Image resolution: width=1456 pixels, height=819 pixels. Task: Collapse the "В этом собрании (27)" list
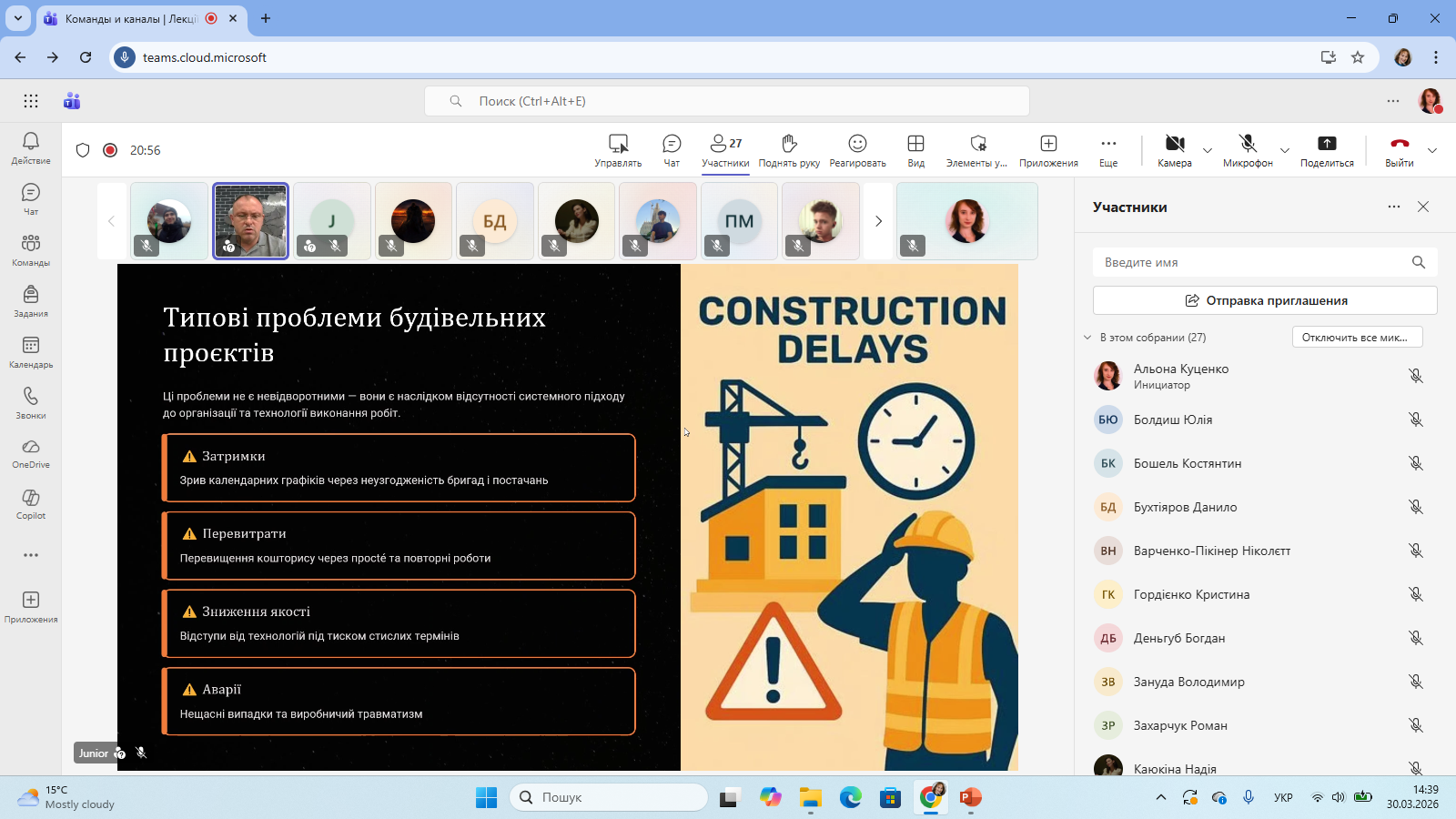(x=1087, y=338)
